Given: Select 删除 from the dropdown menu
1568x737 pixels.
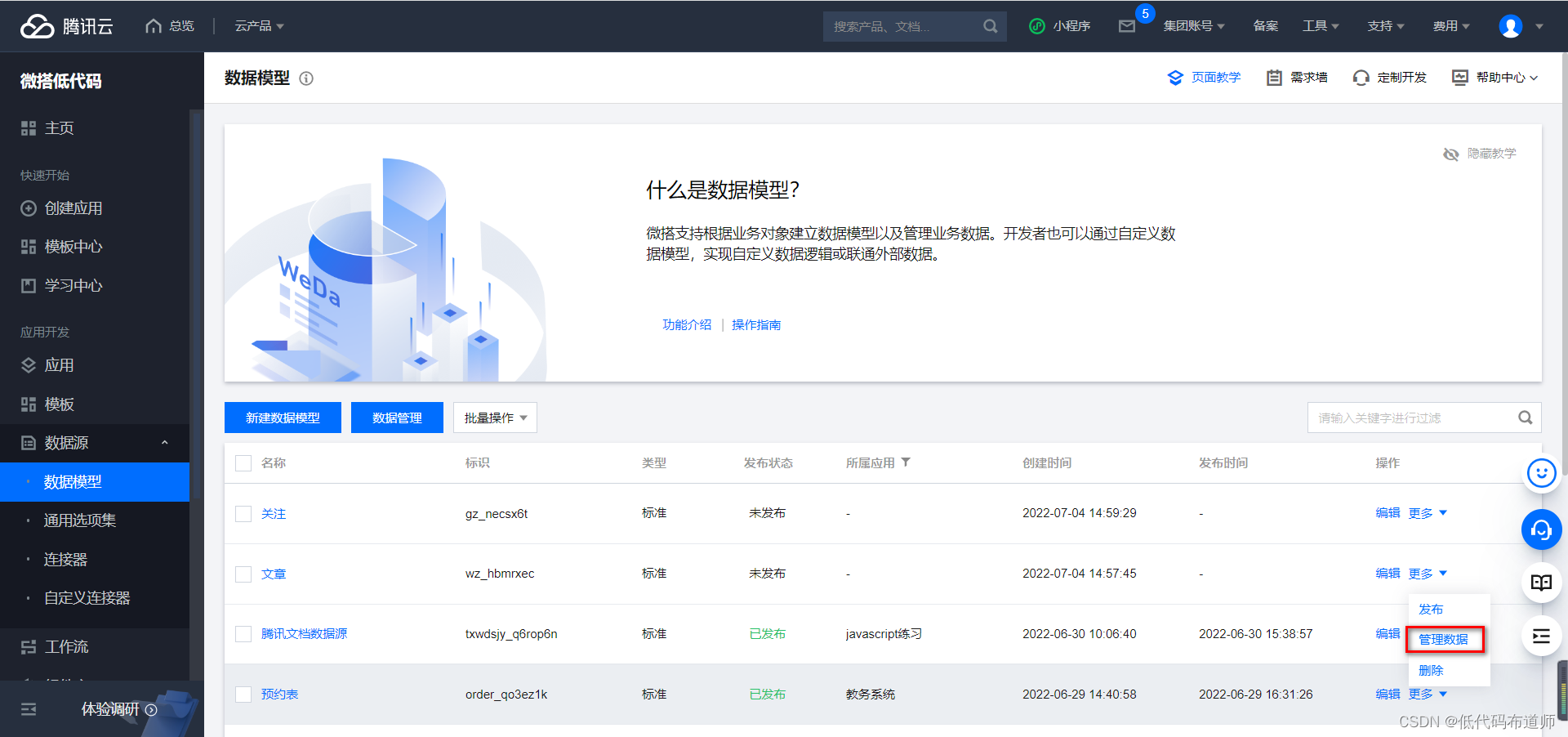Looking at the screenshot, I should [x=1431, y=671].
